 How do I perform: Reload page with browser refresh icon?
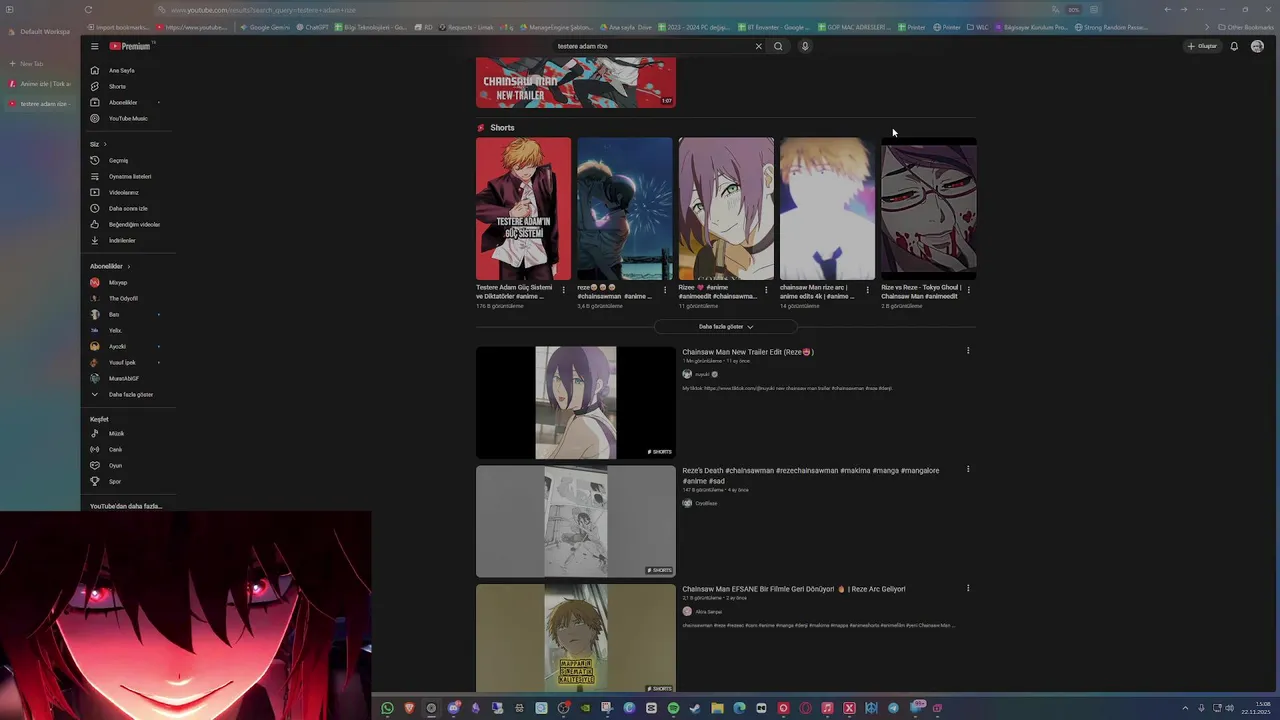88,10
